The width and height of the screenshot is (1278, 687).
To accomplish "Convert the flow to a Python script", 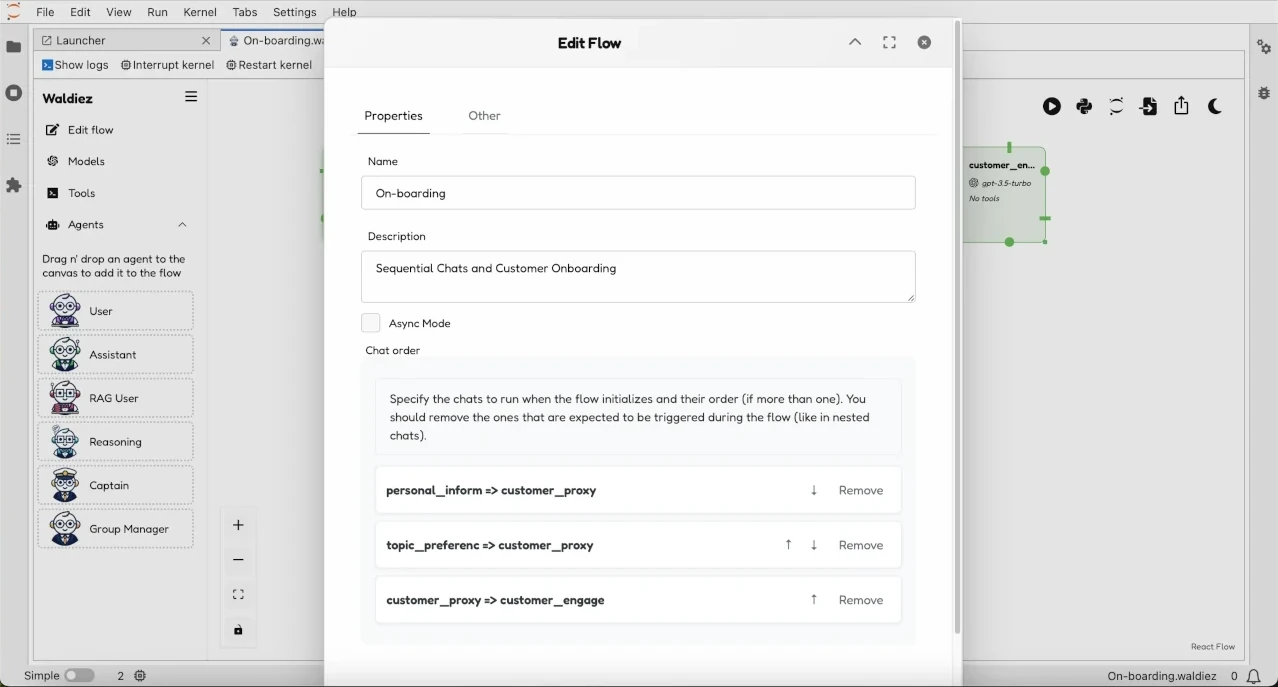I will tap(1084, 106).
